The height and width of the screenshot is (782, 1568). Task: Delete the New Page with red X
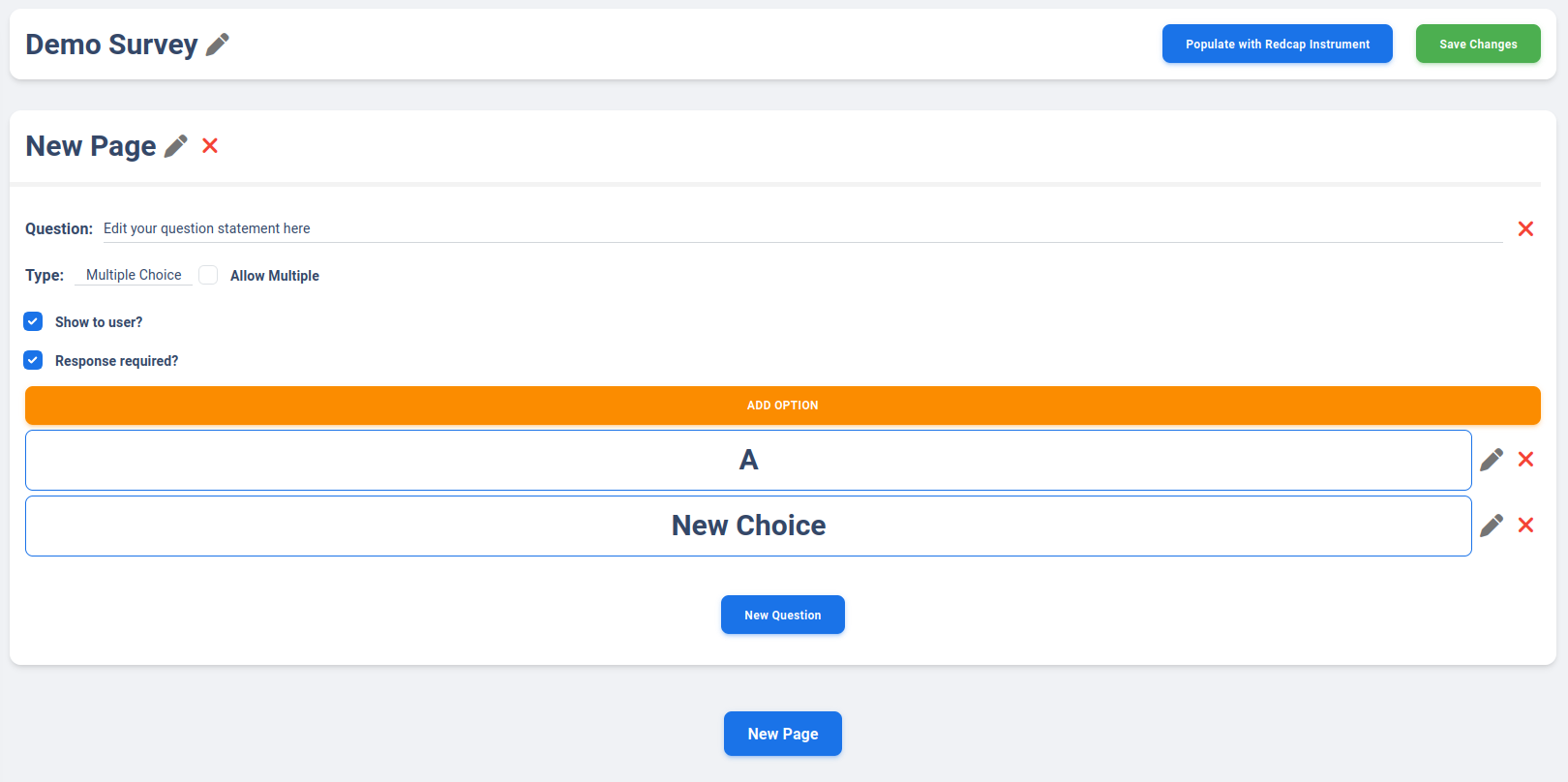click(x=210, y=146)
